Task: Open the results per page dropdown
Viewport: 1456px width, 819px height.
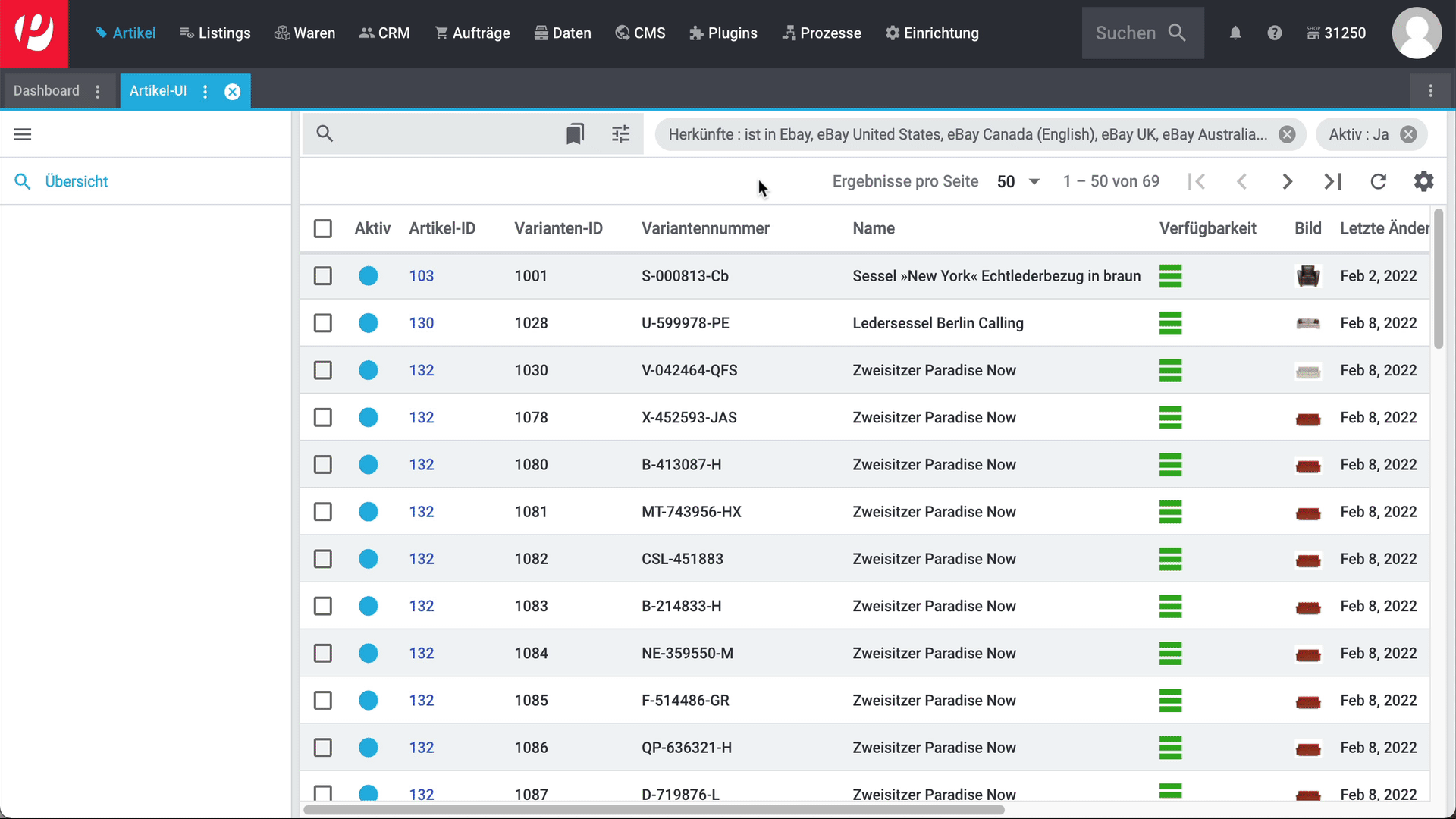Action: coord(1018,181)
